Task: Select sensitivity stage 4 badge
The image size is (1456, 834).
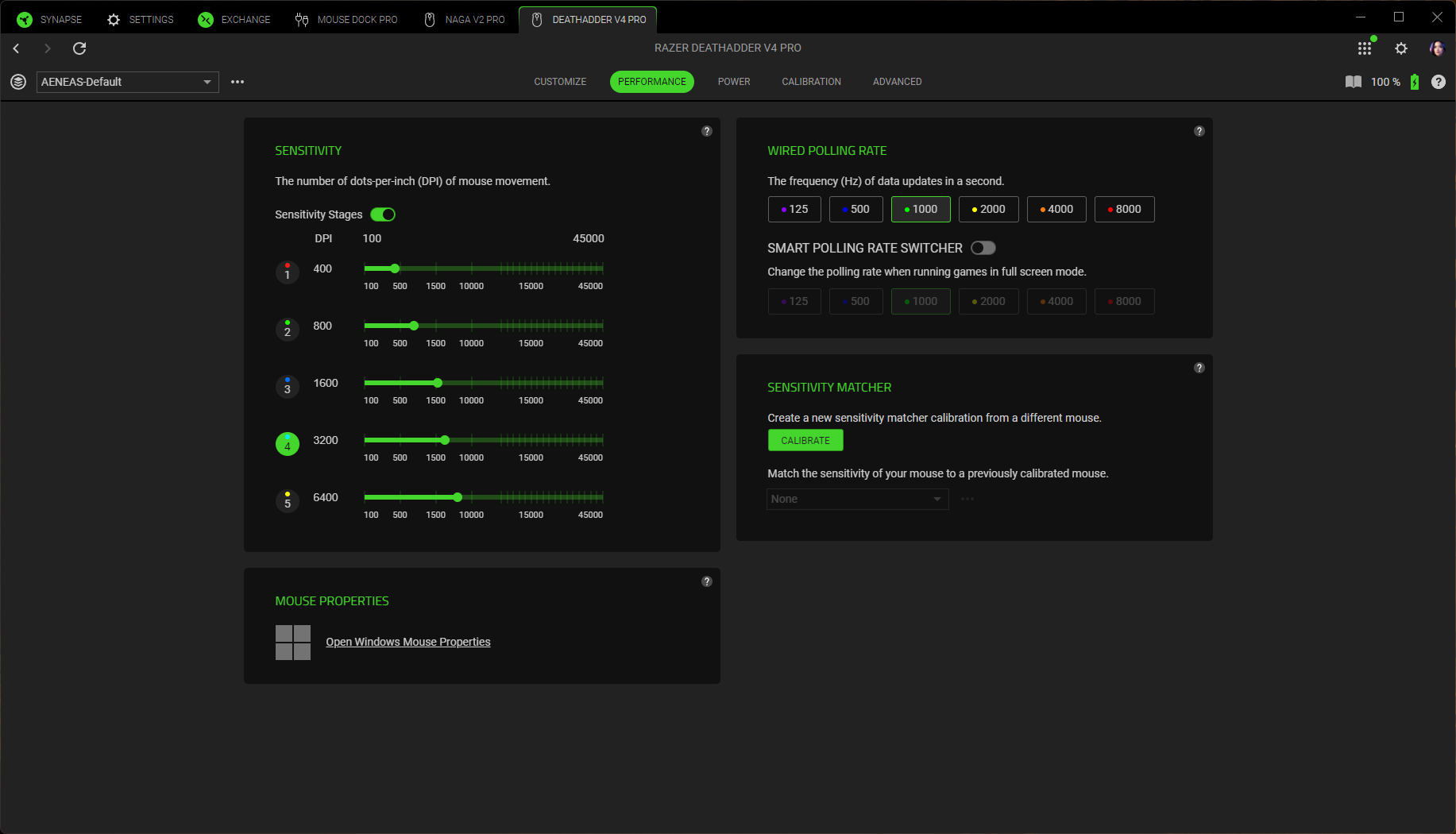Action: click(x=288, y=445)
